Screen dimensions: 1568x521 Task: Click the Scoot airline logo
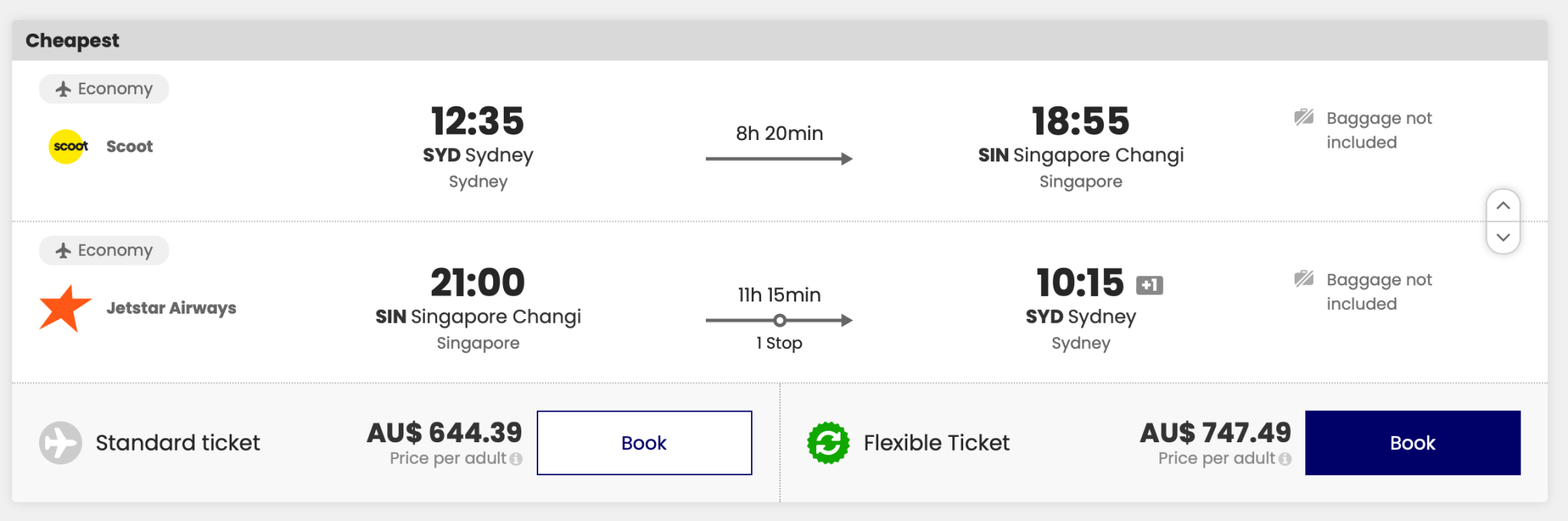(67, 146)
